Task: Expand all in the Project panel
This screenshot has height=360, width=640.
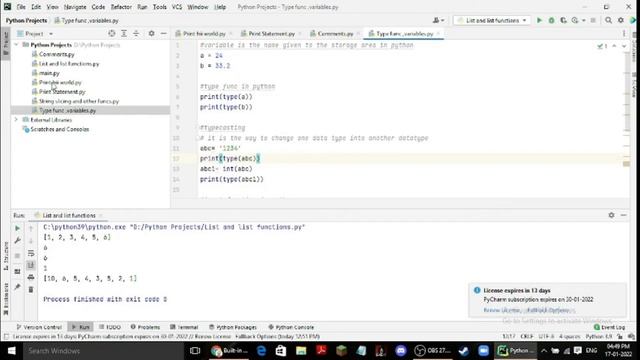Action: click(x=124, y=33)
